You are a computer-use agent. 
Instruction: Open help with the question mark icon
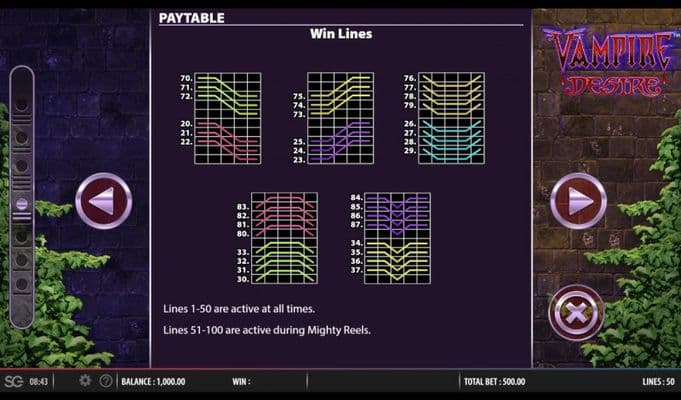pyautogui.click(x=106, y=381)
